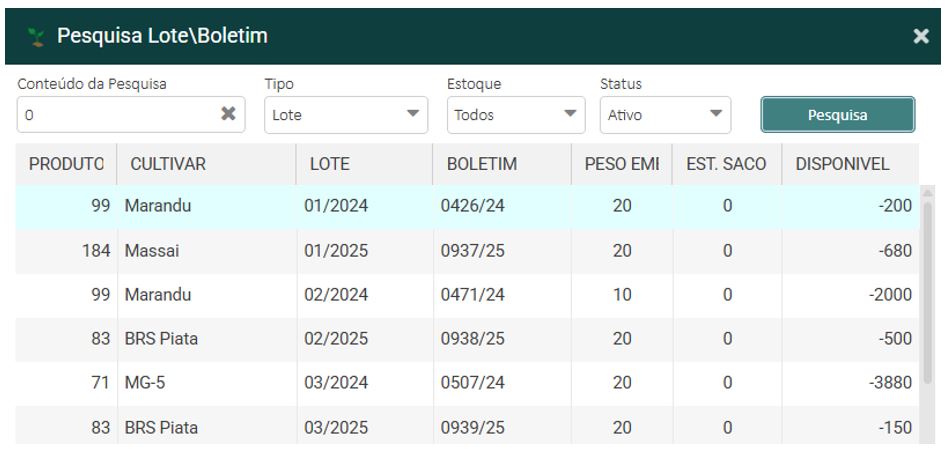Open the Status dropdown showing Ativo
The width and height of the screenshot is (950, 456).
click(665, 115)
